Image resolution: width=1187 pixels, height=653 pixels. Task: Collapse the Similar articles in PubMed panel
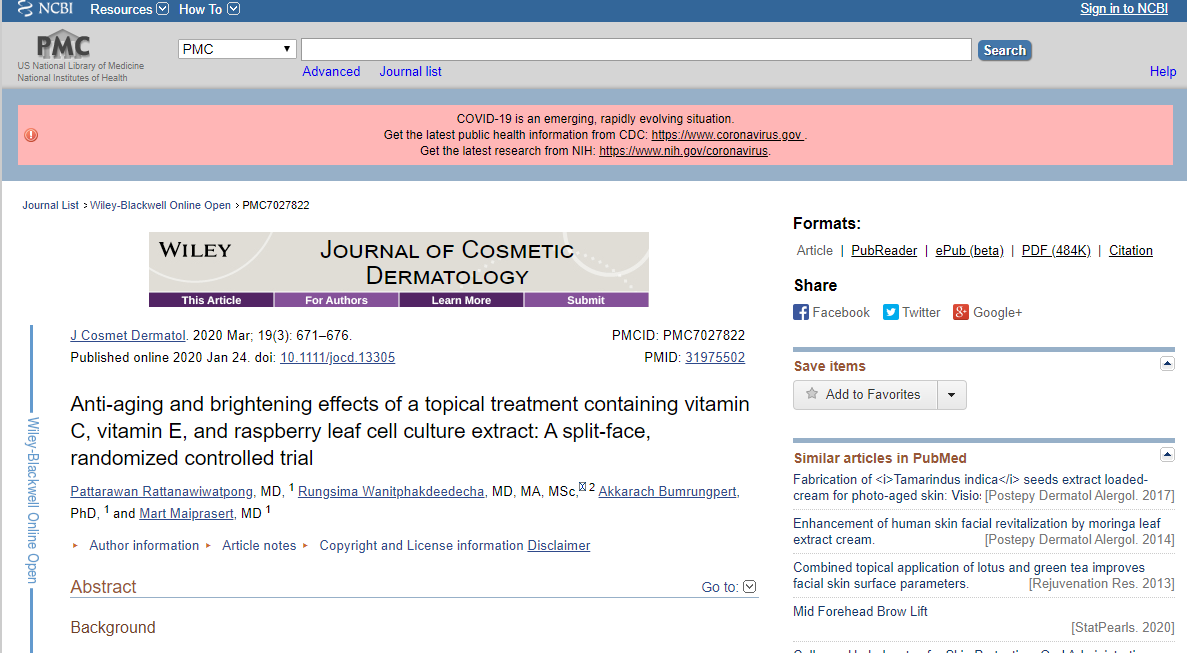(1167, 446)
